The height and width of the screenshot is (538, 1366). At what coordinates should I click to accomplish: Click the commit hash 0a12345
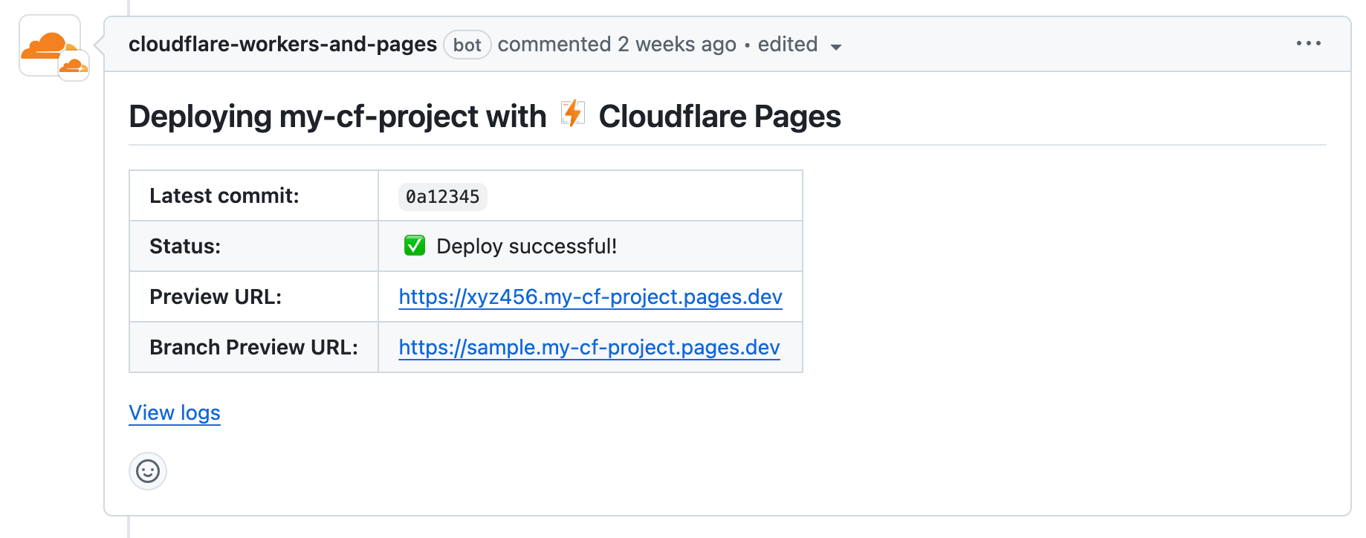(x=442, y=197)
